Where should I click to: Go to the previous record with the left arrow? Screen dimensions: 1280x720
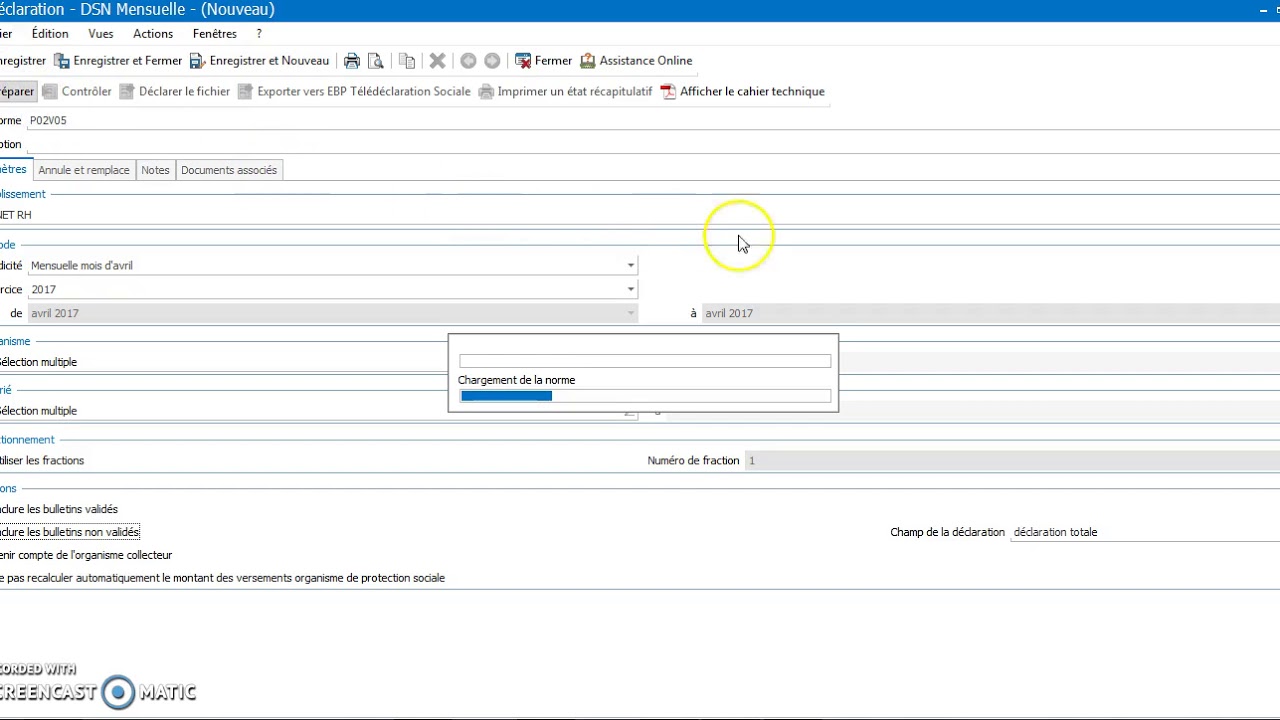tap(468, 61)
